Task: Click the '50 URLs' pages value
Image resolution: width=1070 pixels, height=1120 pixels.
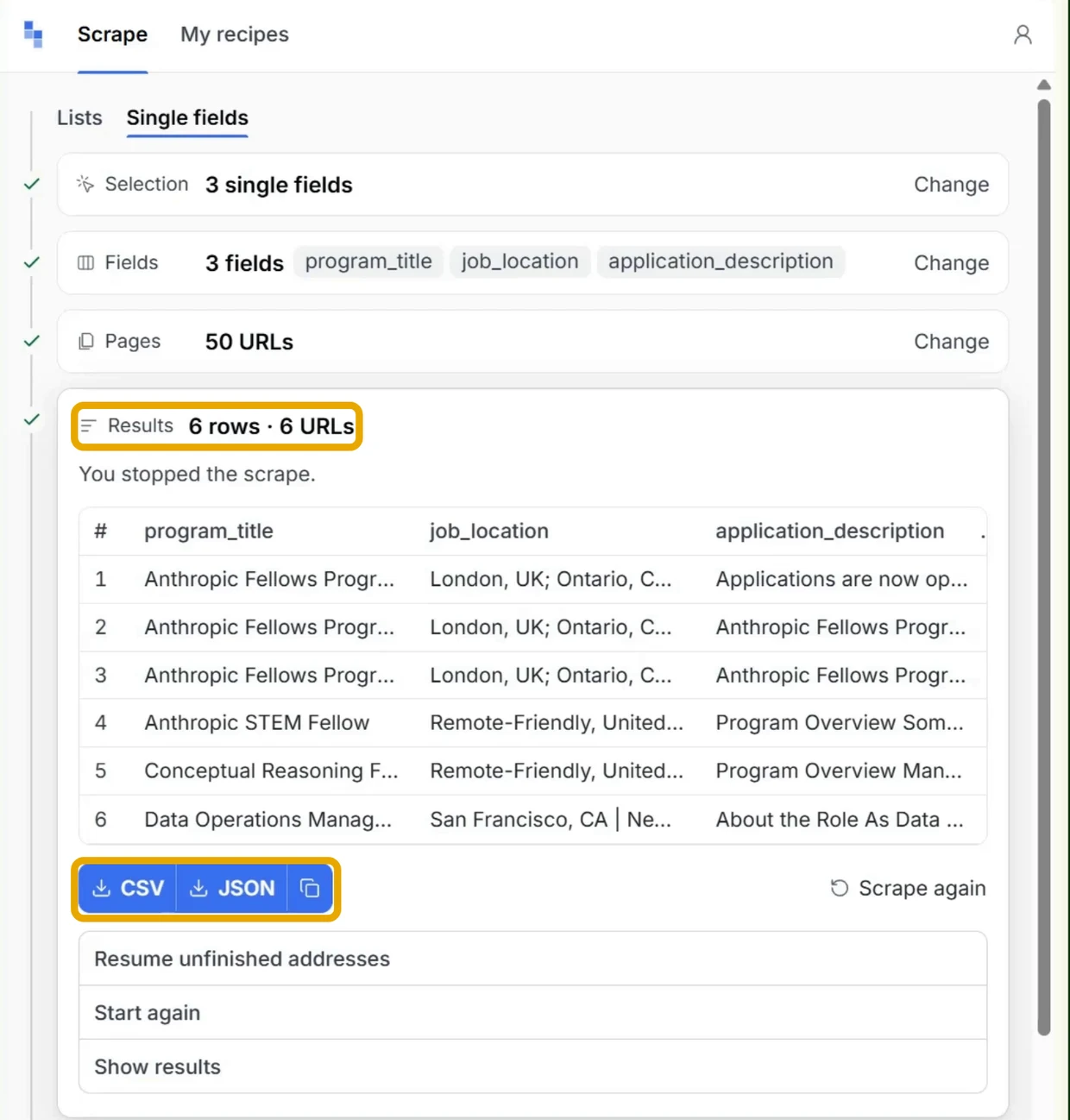Action: coord(249,342)
